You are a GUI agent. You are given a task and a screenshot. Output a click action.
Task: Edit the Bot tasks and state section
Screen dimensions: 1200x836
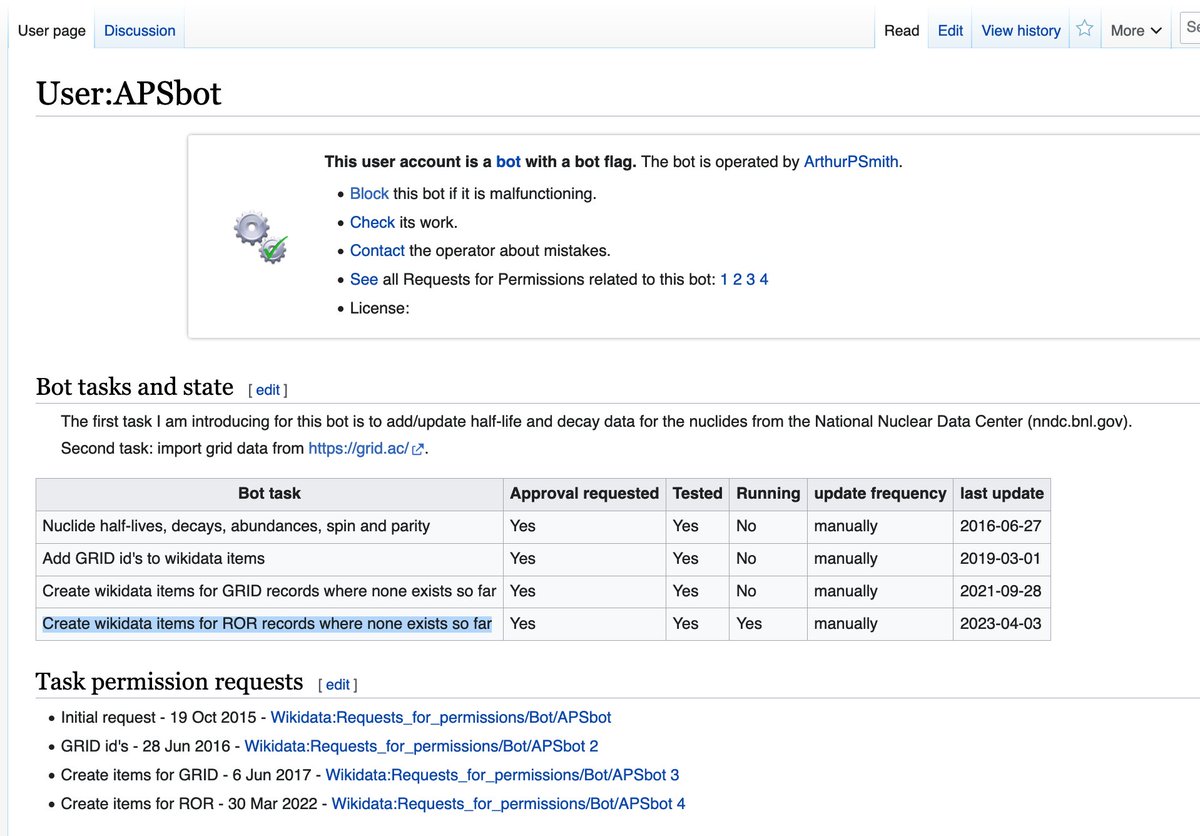[268, 390]
